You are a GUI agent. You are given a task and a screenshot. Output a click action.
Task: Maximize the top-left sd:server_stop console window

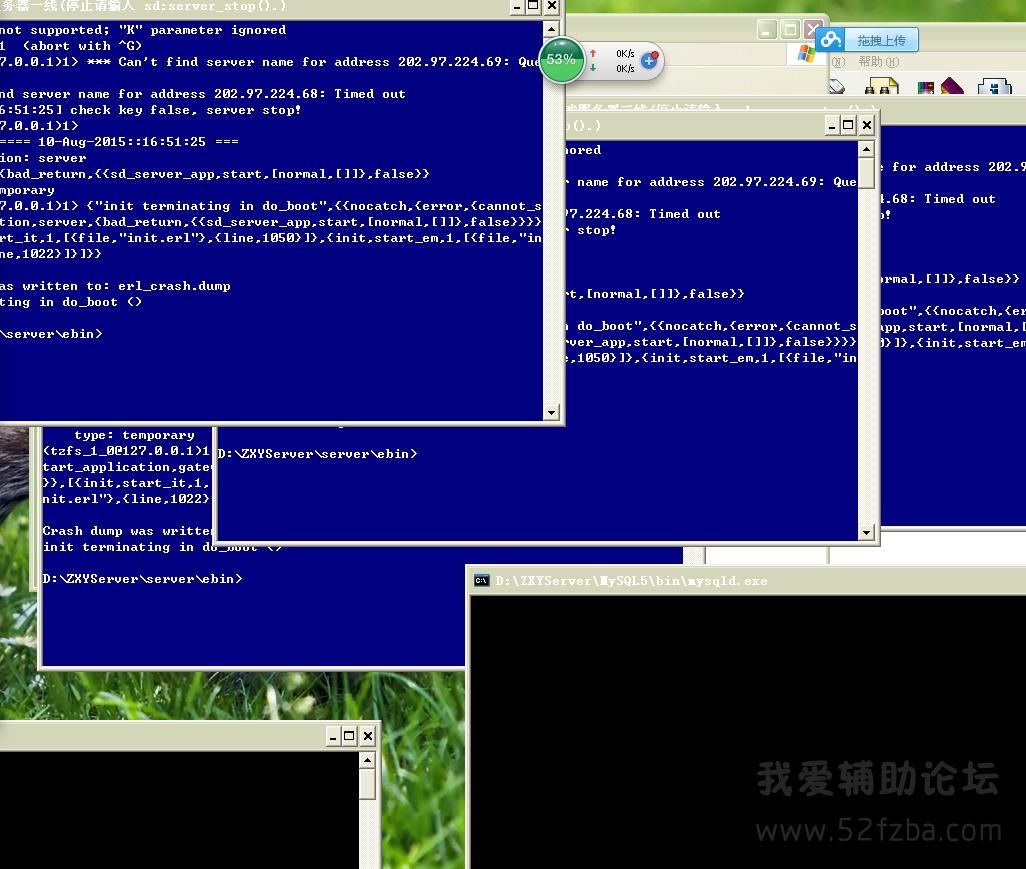click(534, 6)
